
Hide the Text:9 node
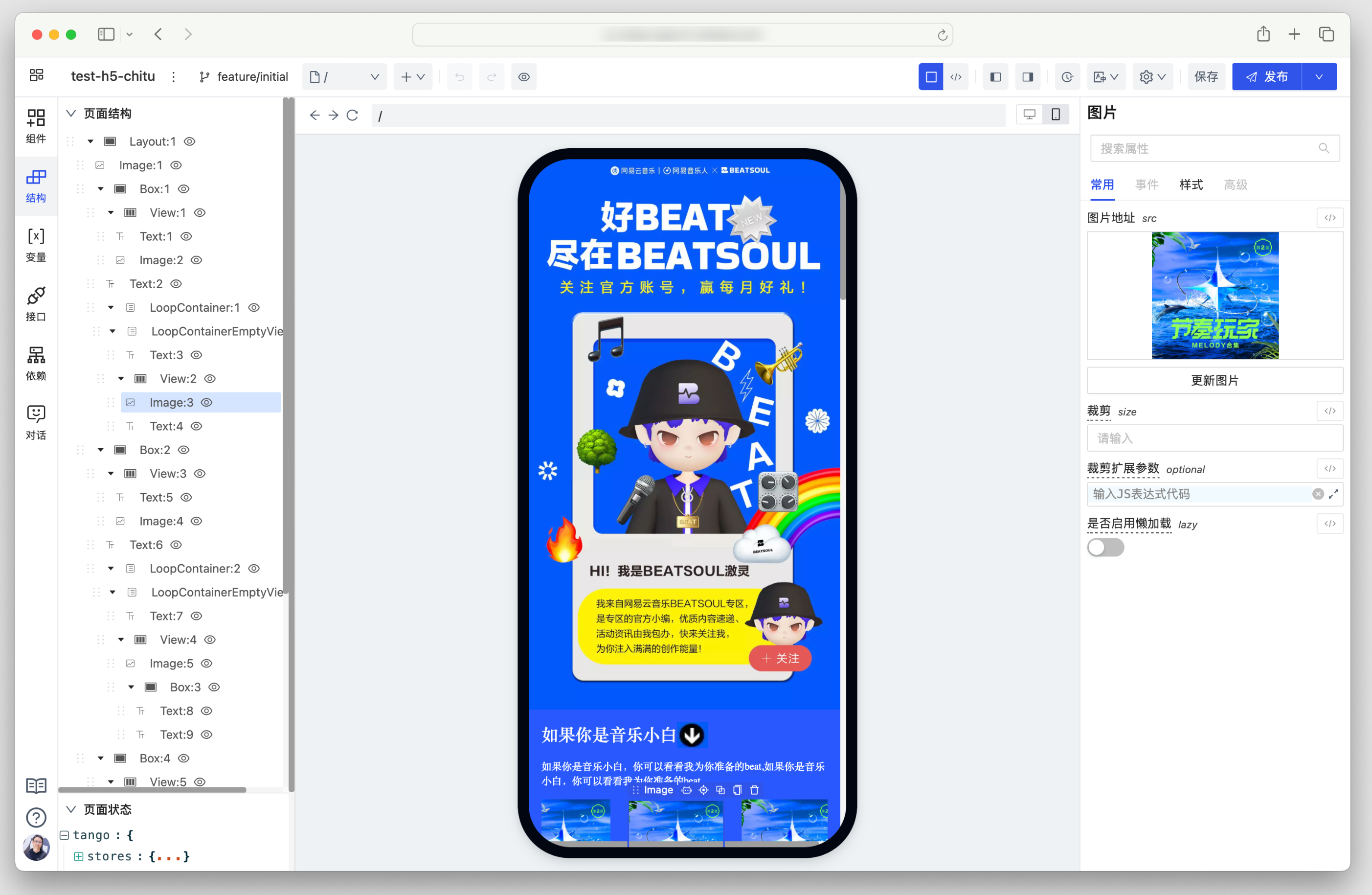(207, 734)
